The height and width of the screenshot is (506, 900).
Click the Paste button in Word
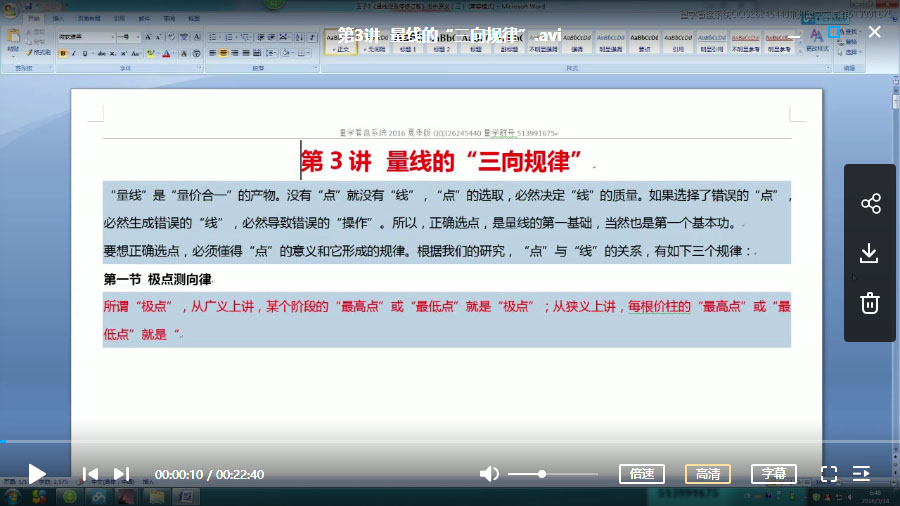click(x=13, y=41)
